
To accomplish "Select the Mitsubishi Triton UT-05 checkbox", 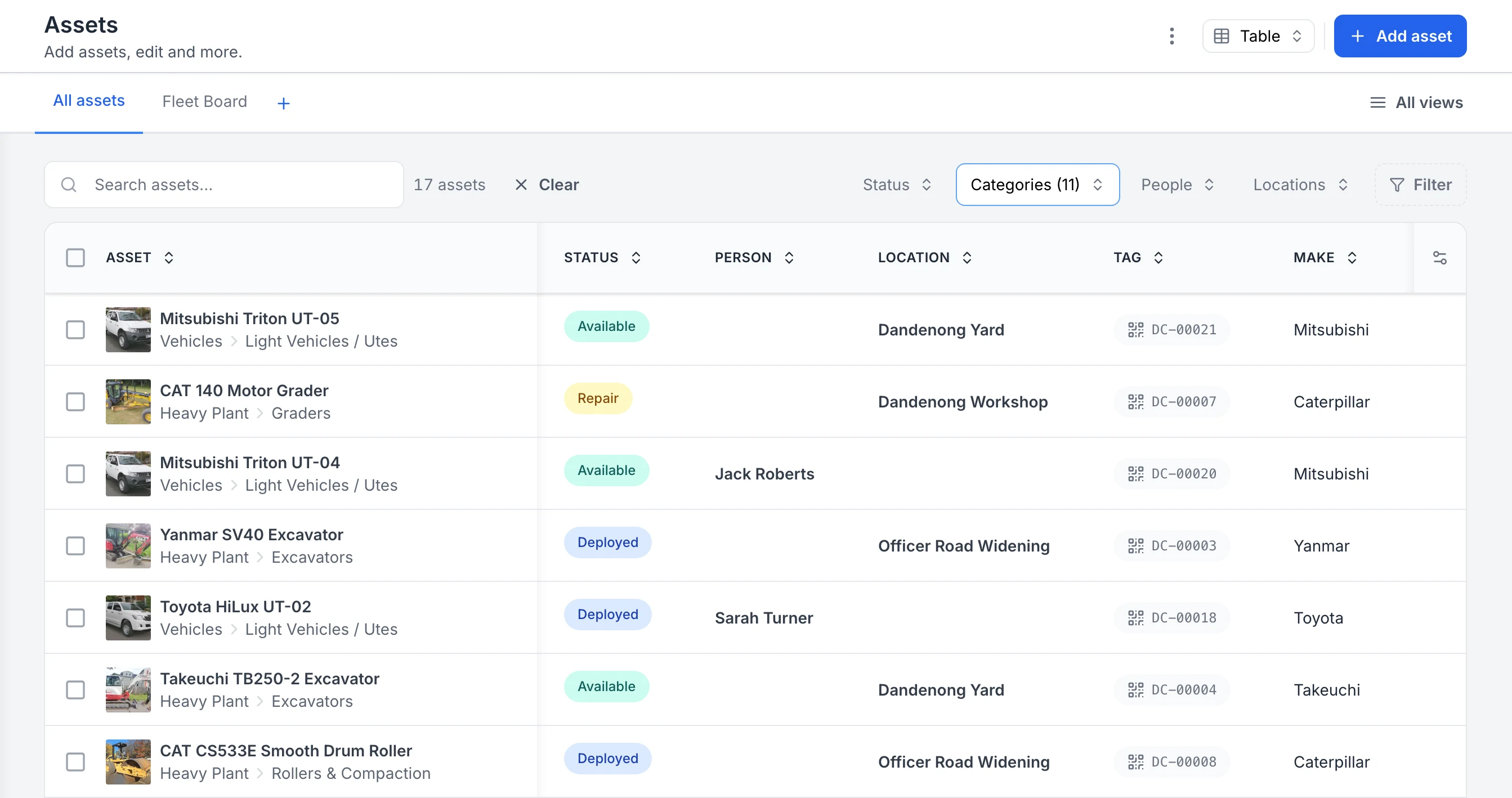I will coord(75,330).
